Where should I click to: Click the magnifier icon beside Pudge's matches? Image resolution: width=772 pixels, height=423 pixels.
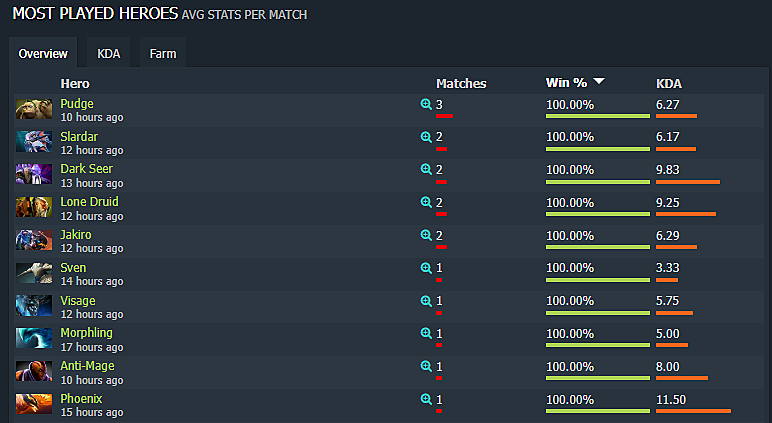click(x=426, y=104)
